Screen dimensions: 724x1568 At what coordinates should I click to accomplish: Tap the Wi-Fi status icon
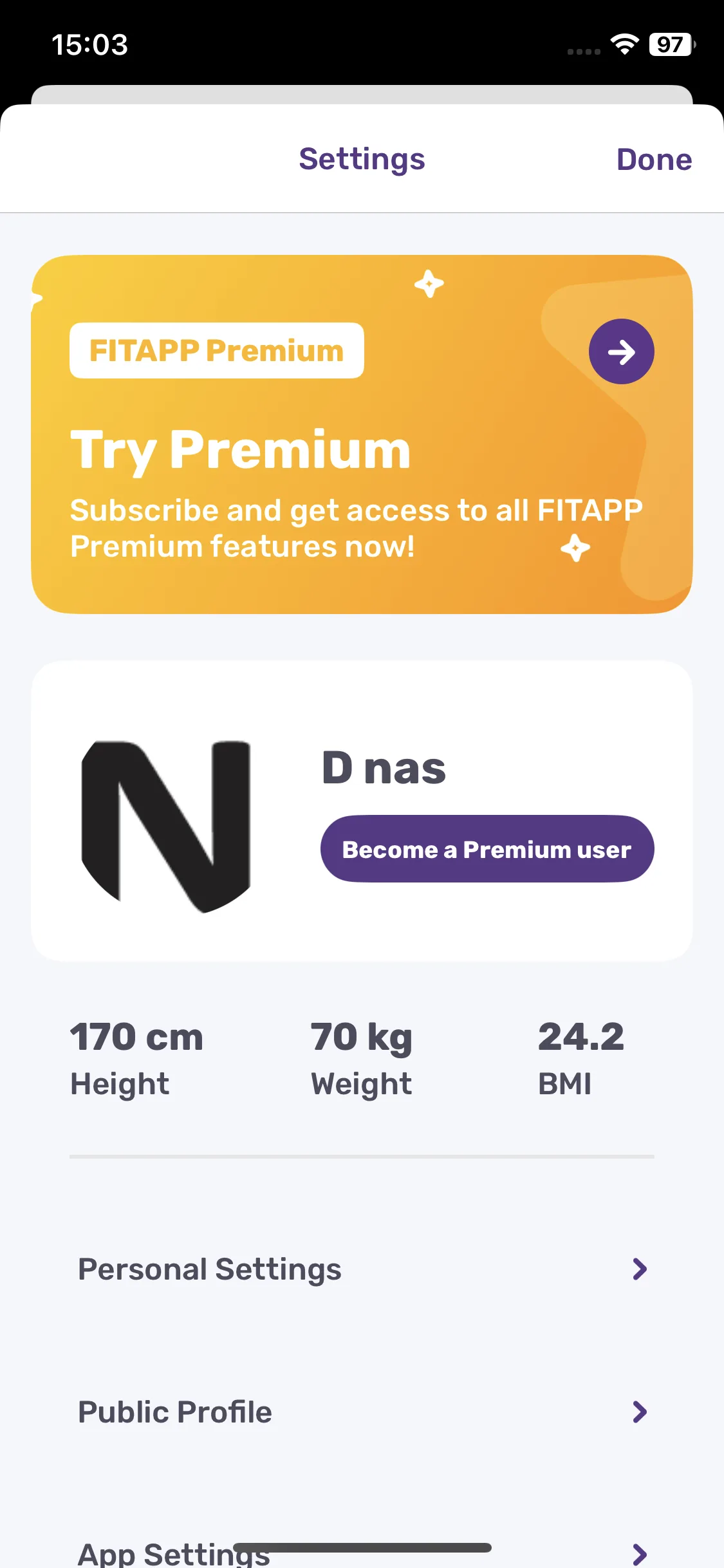(624, 44)
